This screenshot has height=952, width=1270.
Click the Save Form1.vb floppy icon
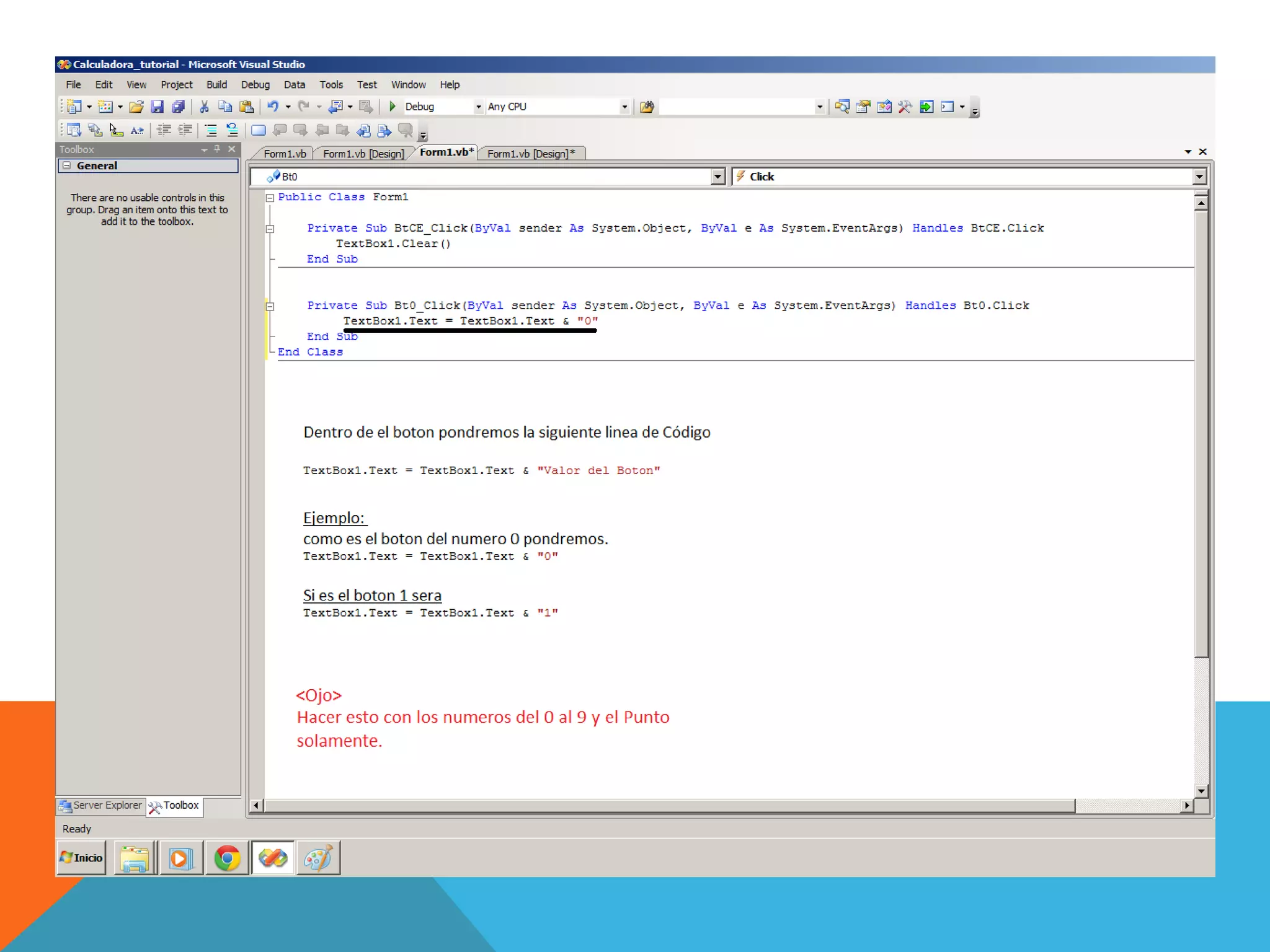click(x=158, y=107)
